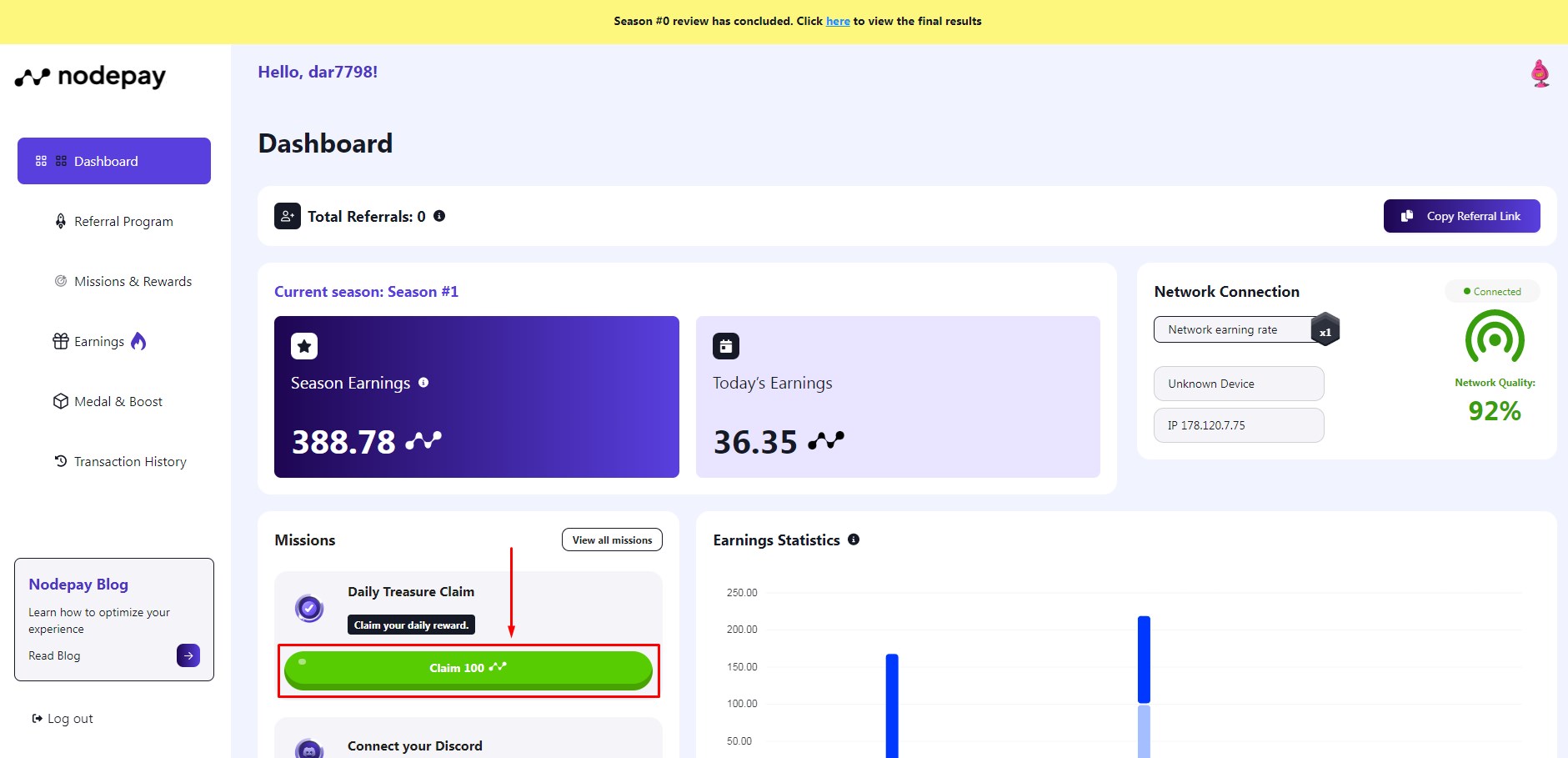Screen dimensions: 1568x758
Task: Show info tooltip next to Total Referrals
Action: (439, 216)
